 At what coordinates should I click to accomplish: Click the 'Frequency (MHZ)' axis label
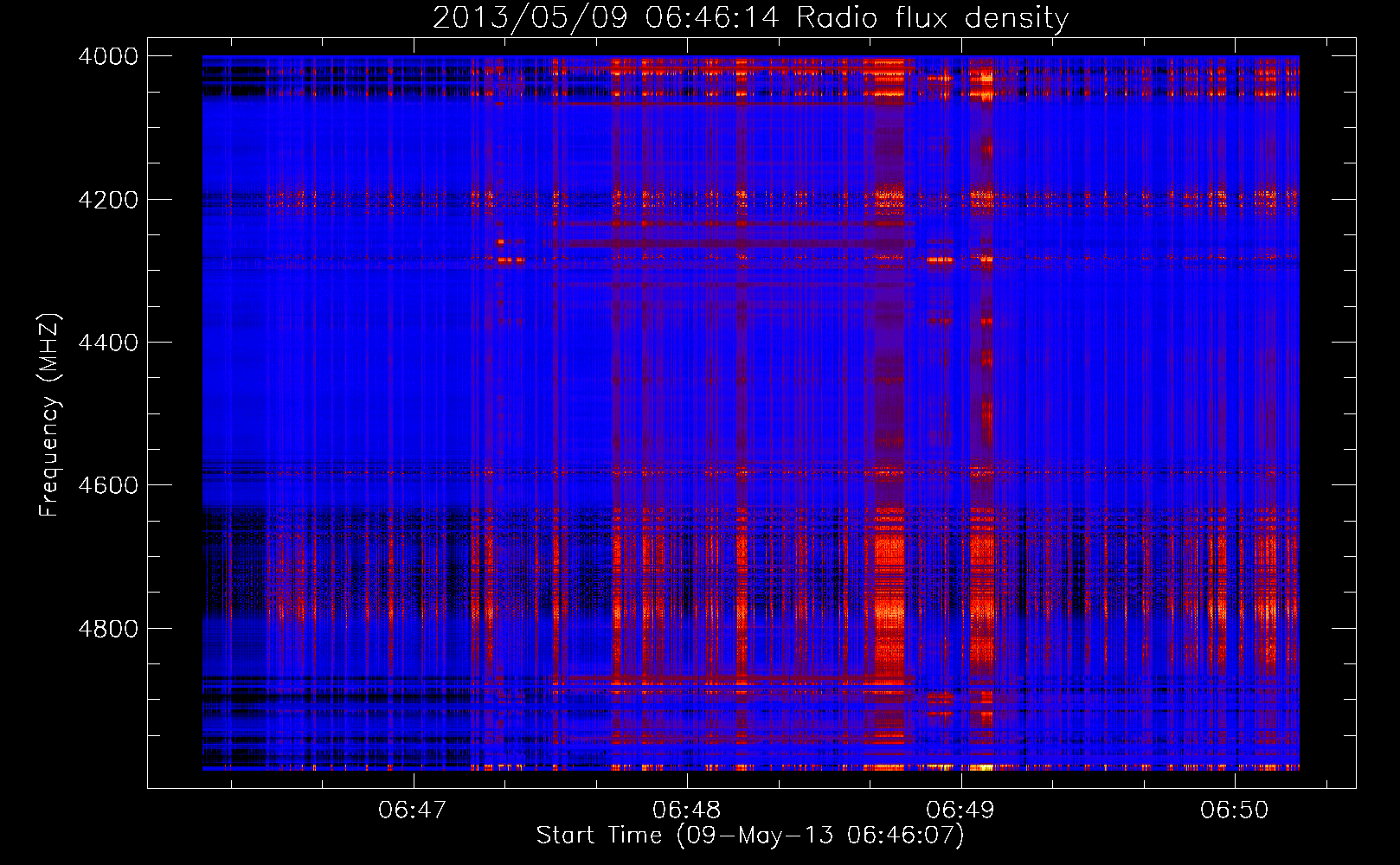pyautogui.click(x=49, y=415)
